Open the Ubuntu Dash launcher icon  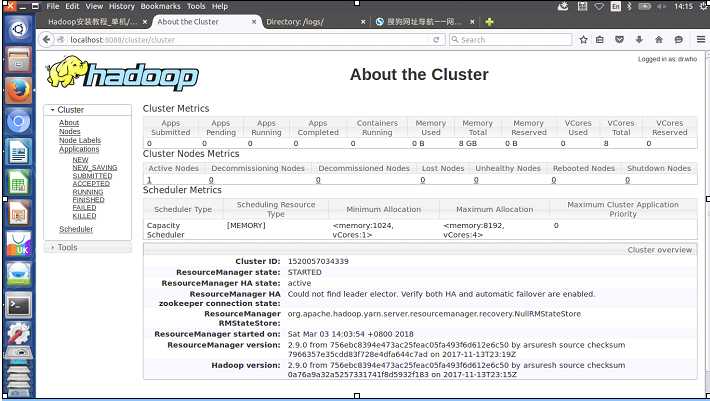(x=19, y=30)
